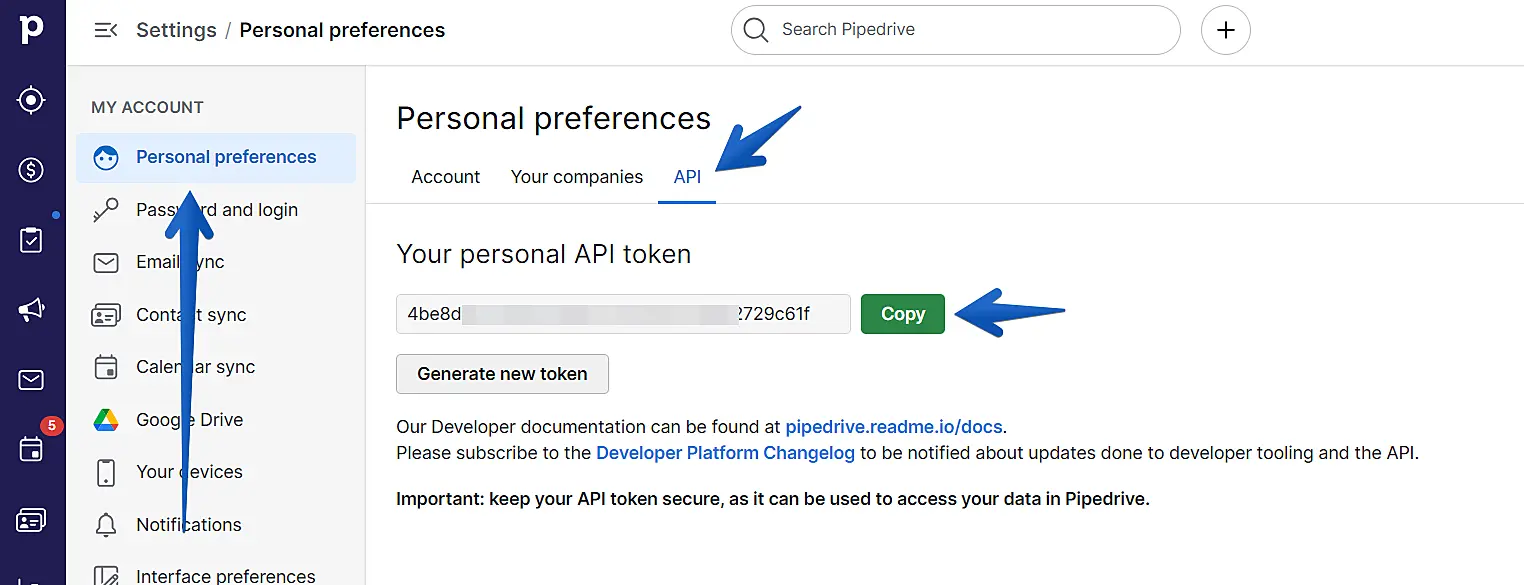This screenshot has height=585, width=1524.
Task: Open Campaigns megaphone icon
Action: [x=32, y=310]
